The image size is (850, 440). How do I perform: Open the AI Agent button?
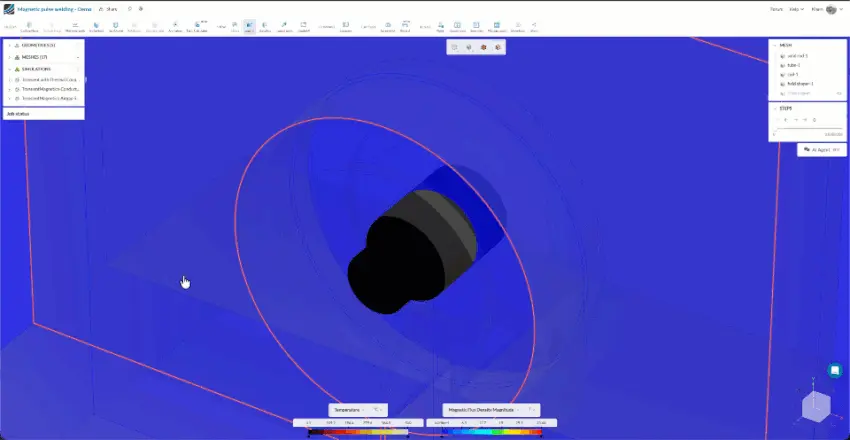click(x=821, y=150)
